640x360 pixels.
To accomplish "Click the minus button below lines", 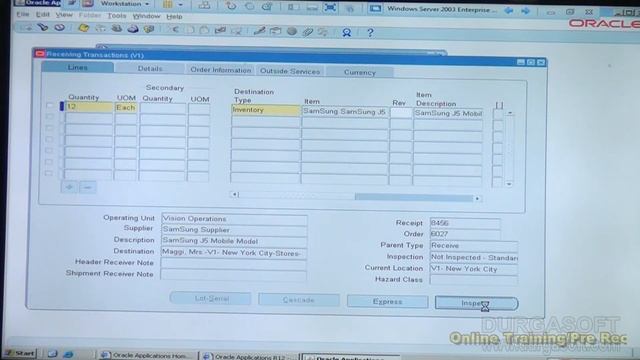I will click(x=87, y=187).
